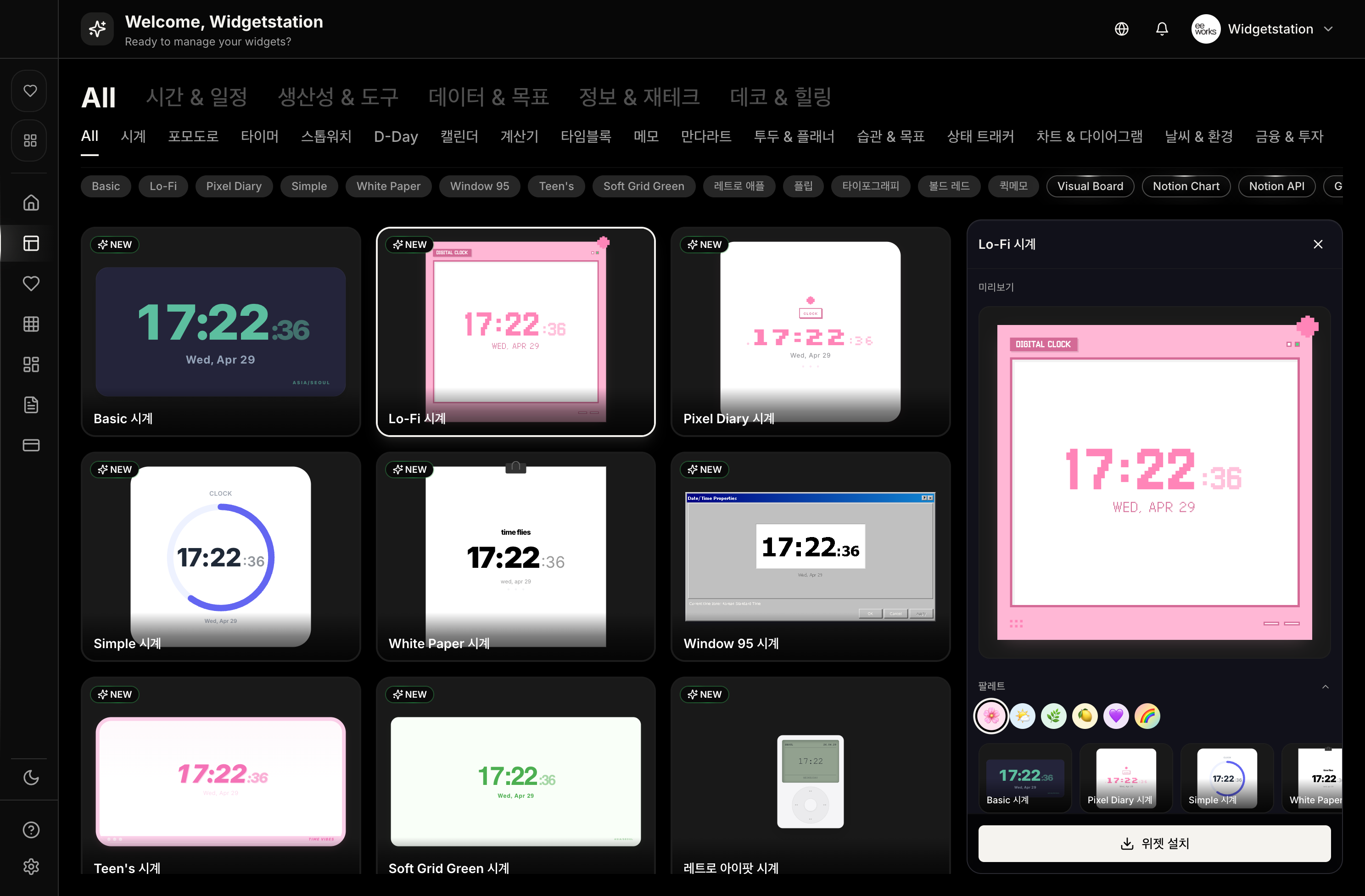
Task: Switch to the 데이터 & 목표 category
Action: click(x=489, y=97)
